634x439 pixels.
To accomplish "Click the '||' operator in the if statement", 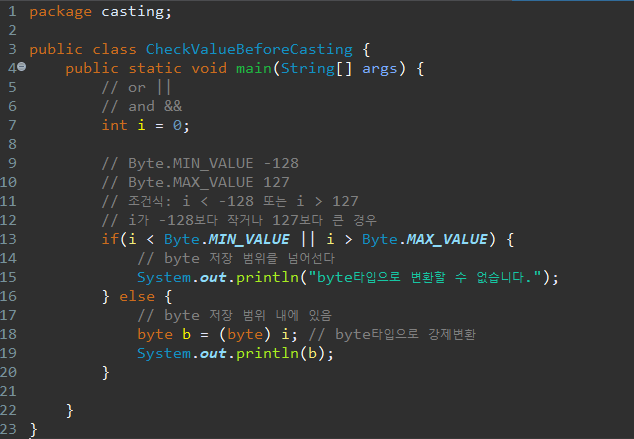I will (x=308, y=239).
